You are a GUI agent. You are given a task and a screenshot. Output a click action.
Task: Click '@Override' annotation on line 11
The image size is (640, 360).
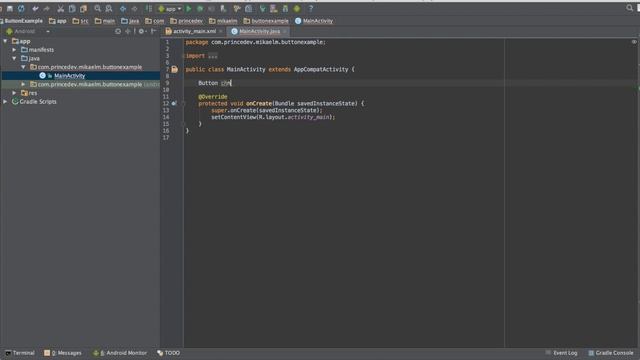click(213, 97)
